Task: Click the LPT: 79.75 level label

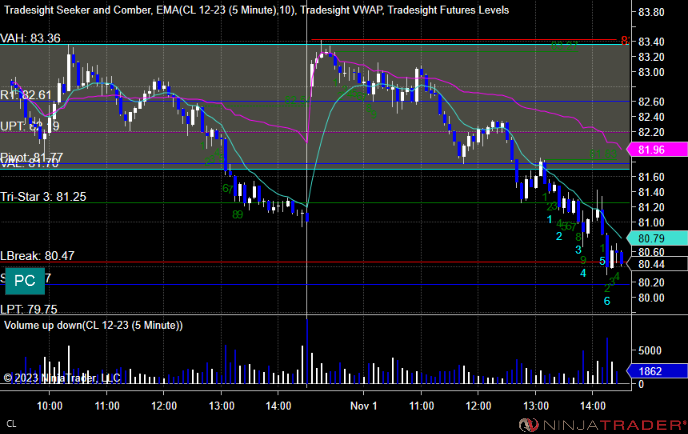Action: 29,309
